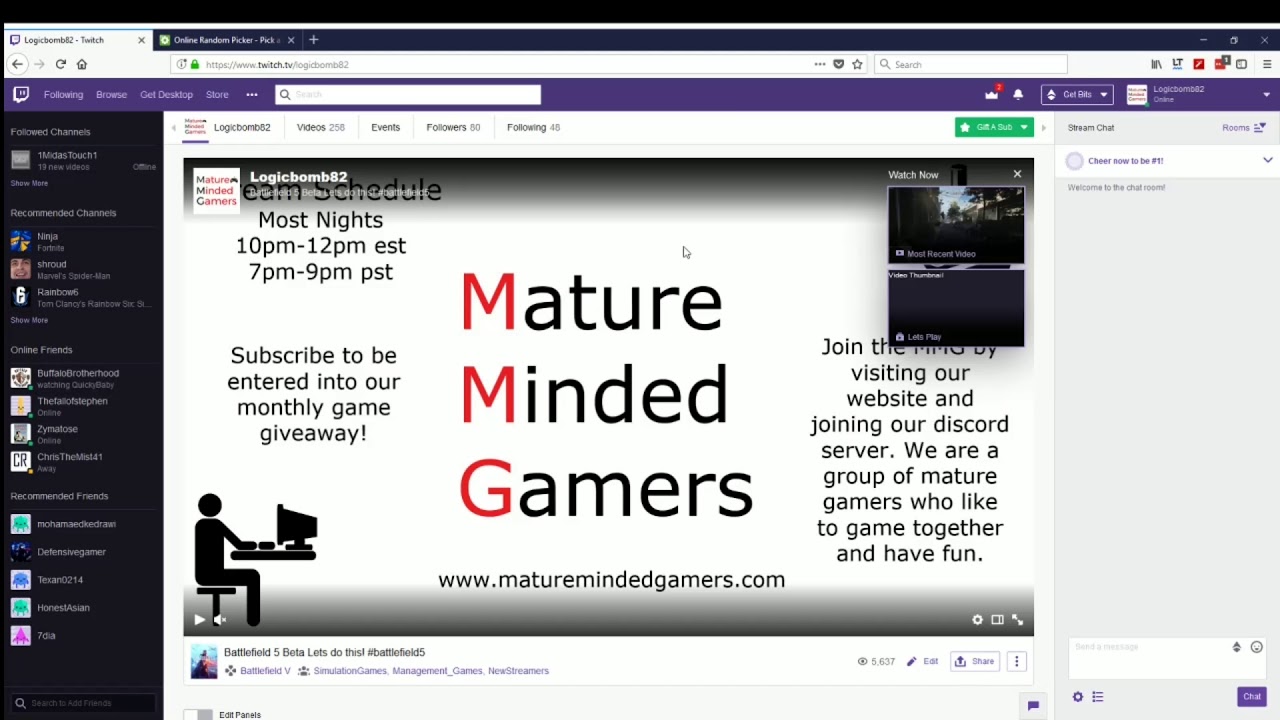Open the Firefox hamburger menu
Screen dimensions: 1280x720
[x=1267, y=64]
